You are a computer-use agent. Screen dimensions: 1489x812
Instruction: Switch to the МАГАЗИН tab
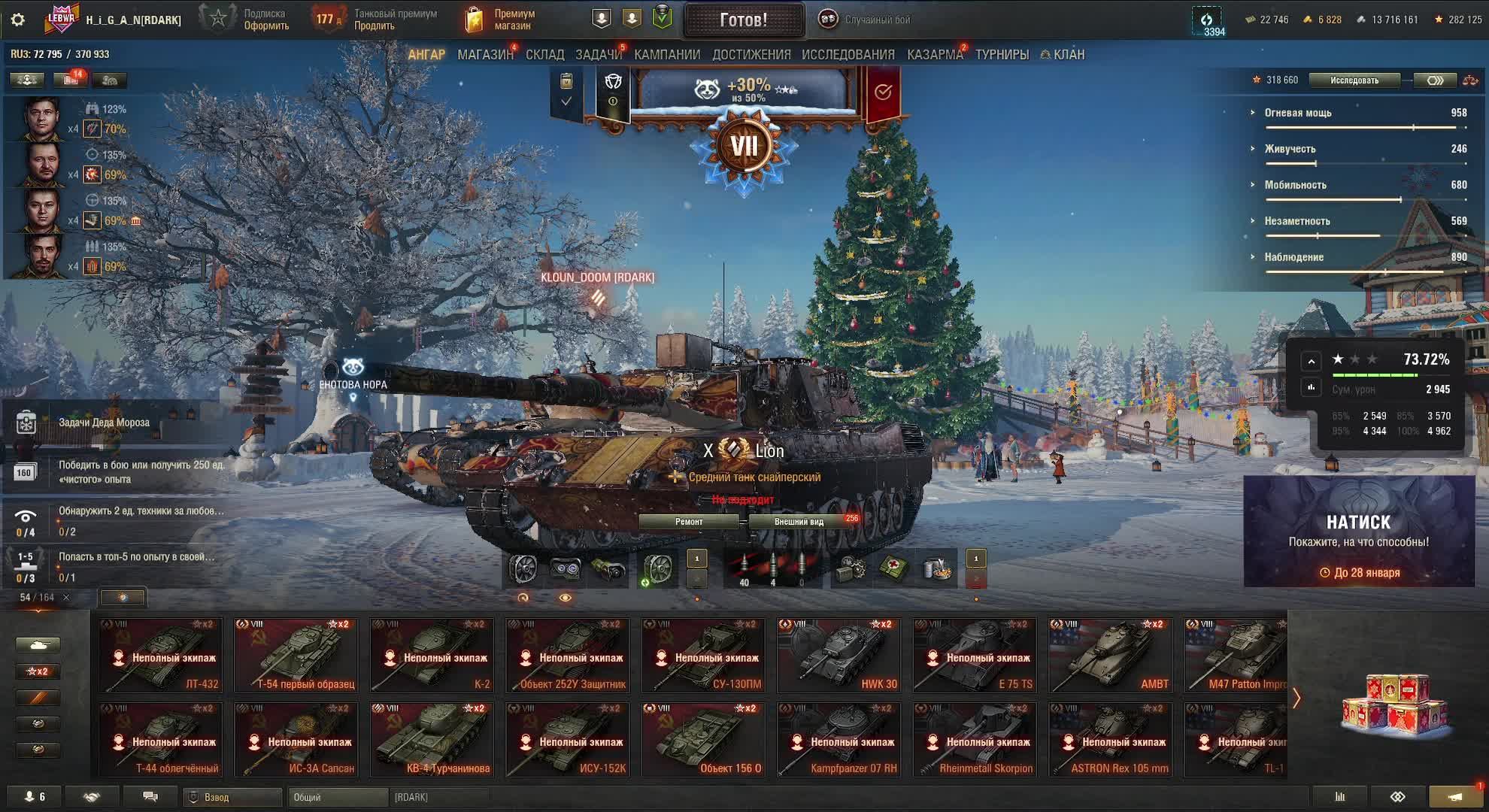coord(485,55)
